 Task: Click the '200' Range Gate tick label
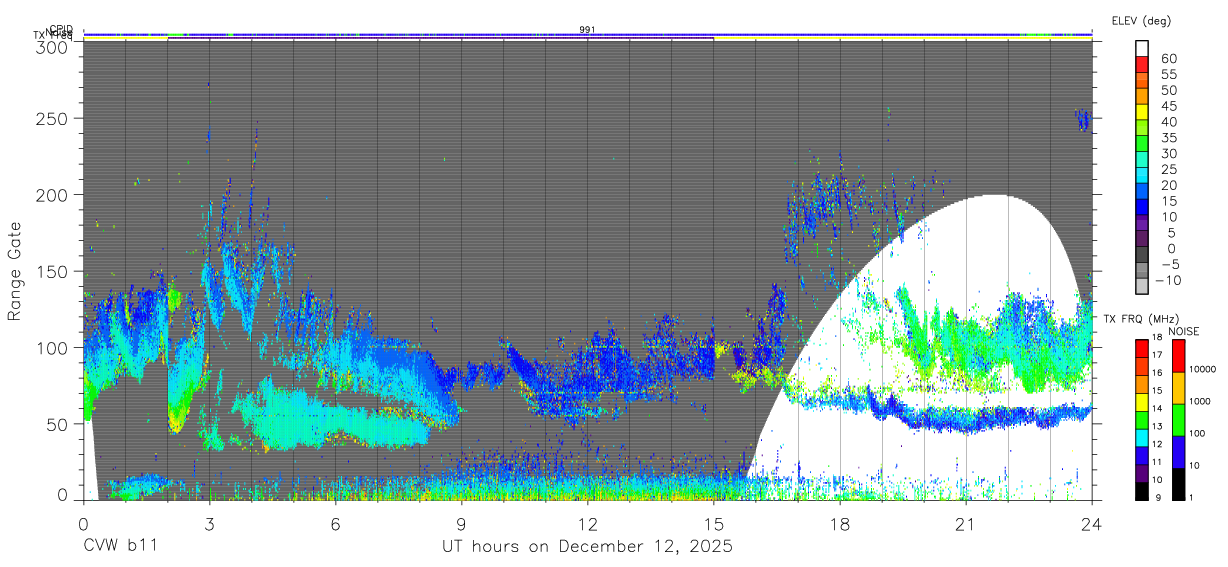(x=53, y=195)
